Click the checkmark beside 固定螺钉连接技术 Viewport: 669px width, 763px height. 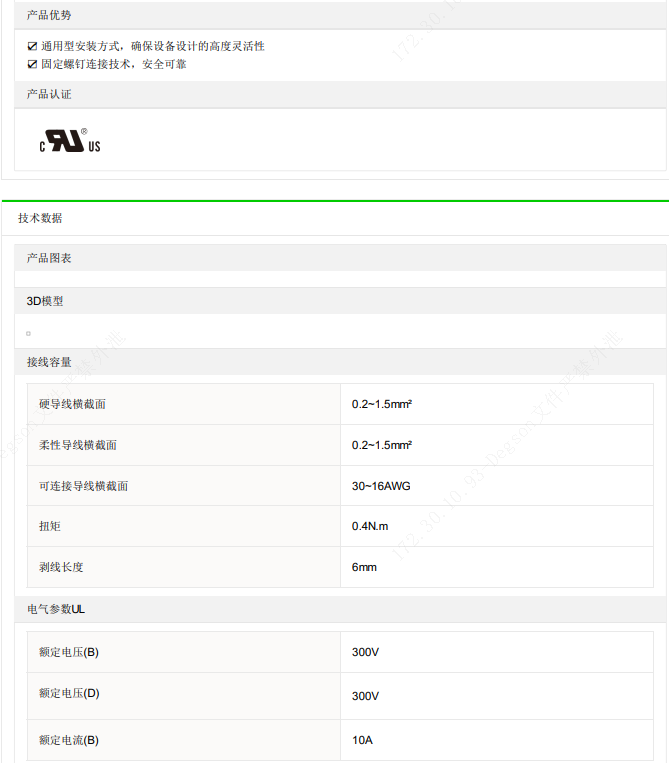tap(32, 64)
